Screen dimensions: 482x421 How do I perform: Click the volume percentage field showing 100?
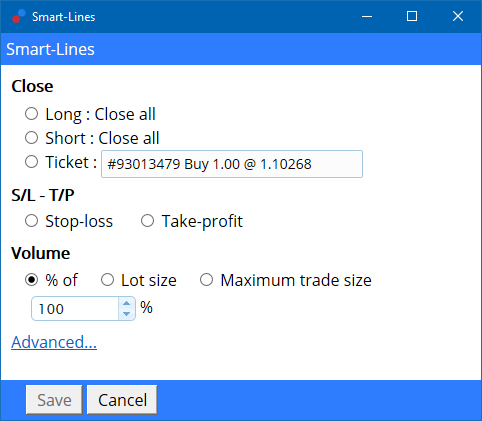point(75,309)
